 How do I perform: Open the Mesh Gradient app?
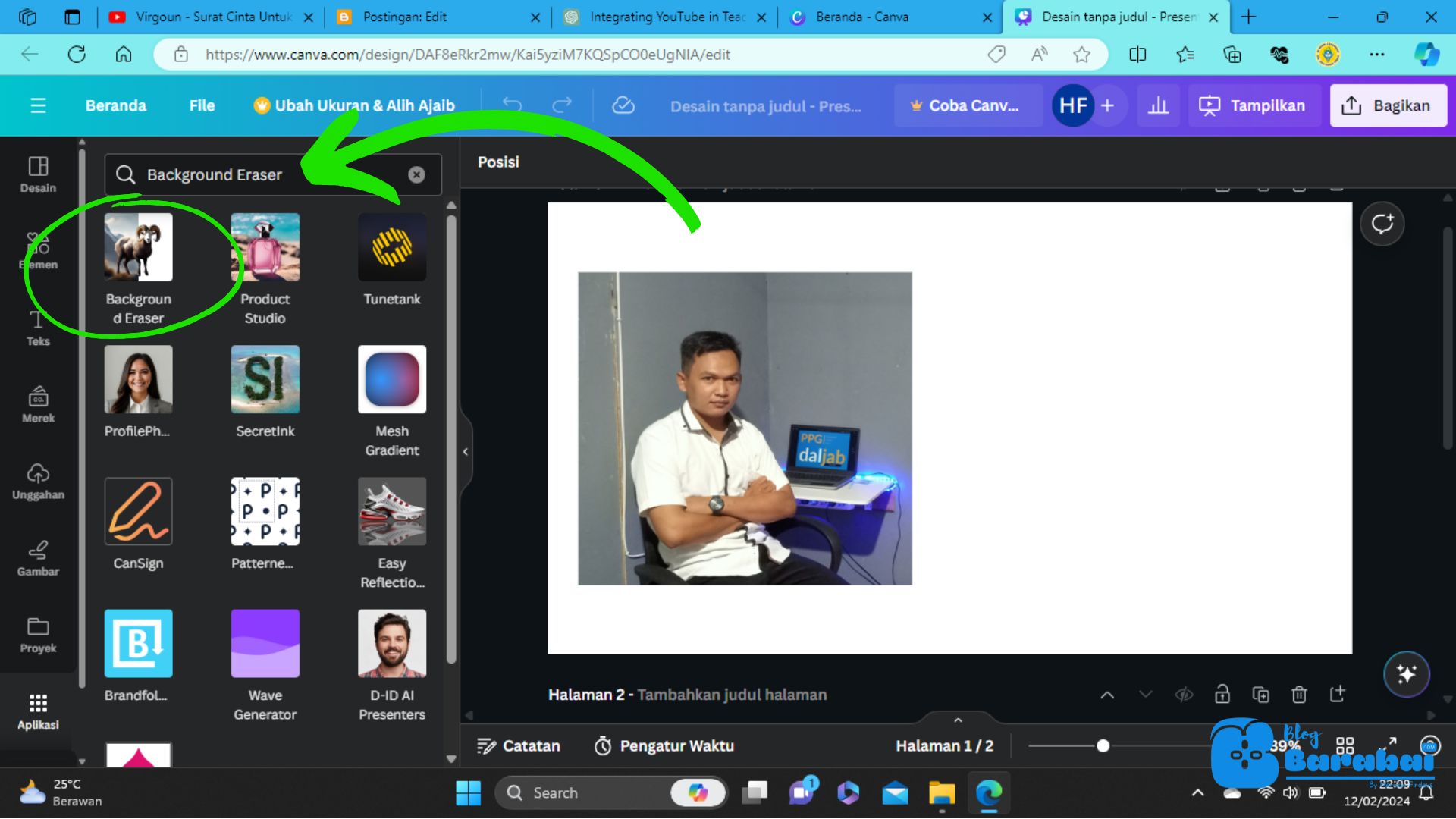pyautogui.click(x=391, y=379)
